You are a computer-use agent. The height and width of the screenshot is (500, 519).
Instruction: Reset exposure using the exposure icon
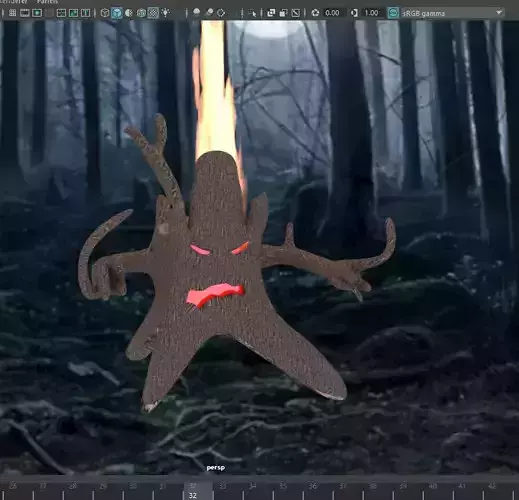pyautogui.click(x=315, y=13)
